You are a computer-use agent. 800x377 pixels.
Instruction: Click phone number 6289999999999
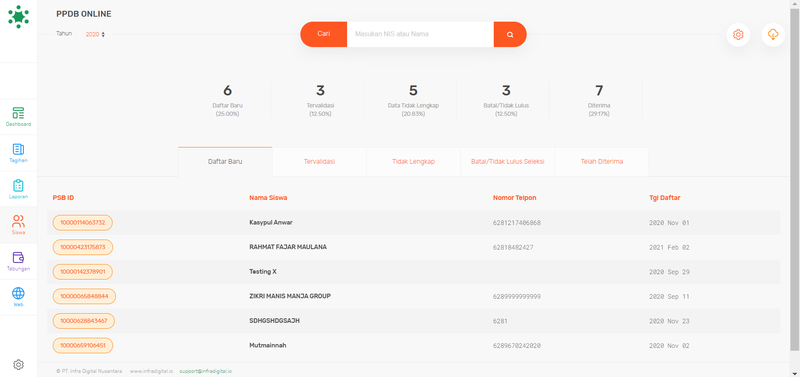point(517,296)
